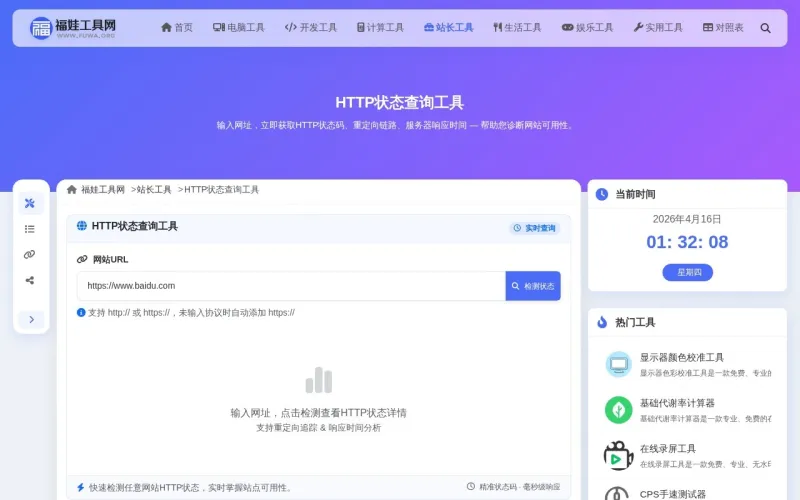Open the 电脑工具 menu
Viewport: 800px width, 500px height.
click(239, 28)
